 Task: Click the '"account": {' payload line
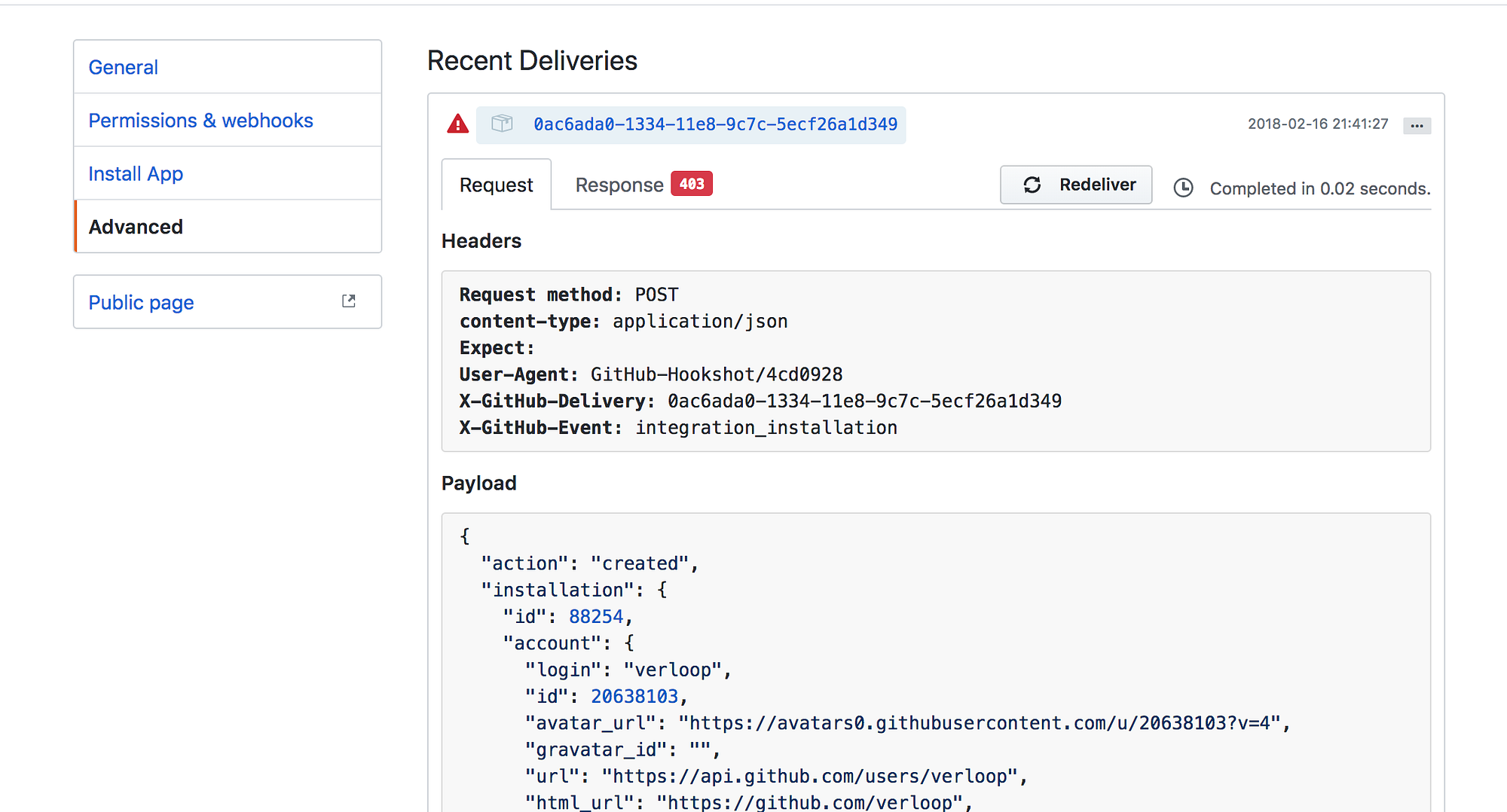tap(569, 643)
